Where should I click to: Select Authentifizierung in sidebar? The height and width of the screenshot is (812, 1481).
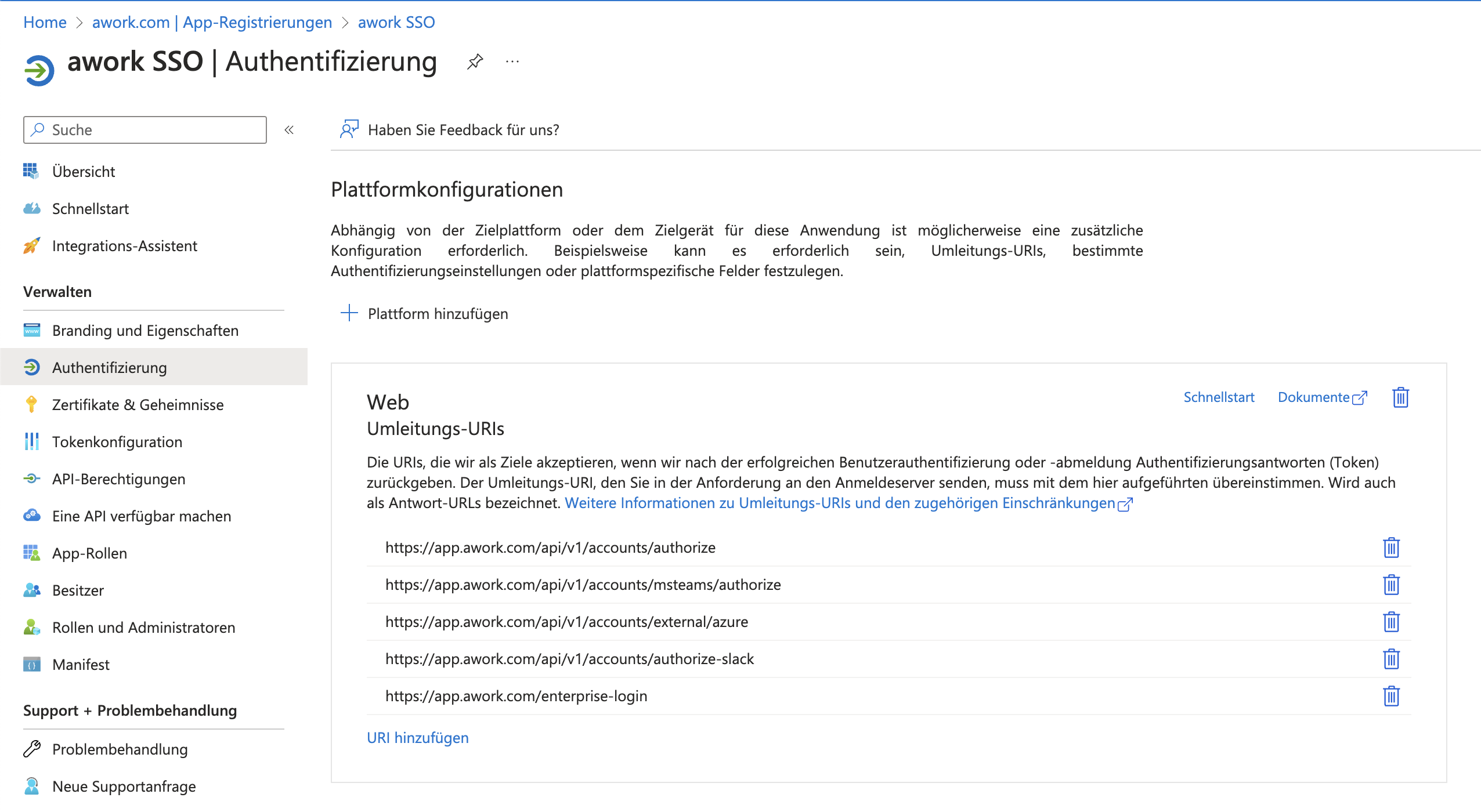point(154,368)
